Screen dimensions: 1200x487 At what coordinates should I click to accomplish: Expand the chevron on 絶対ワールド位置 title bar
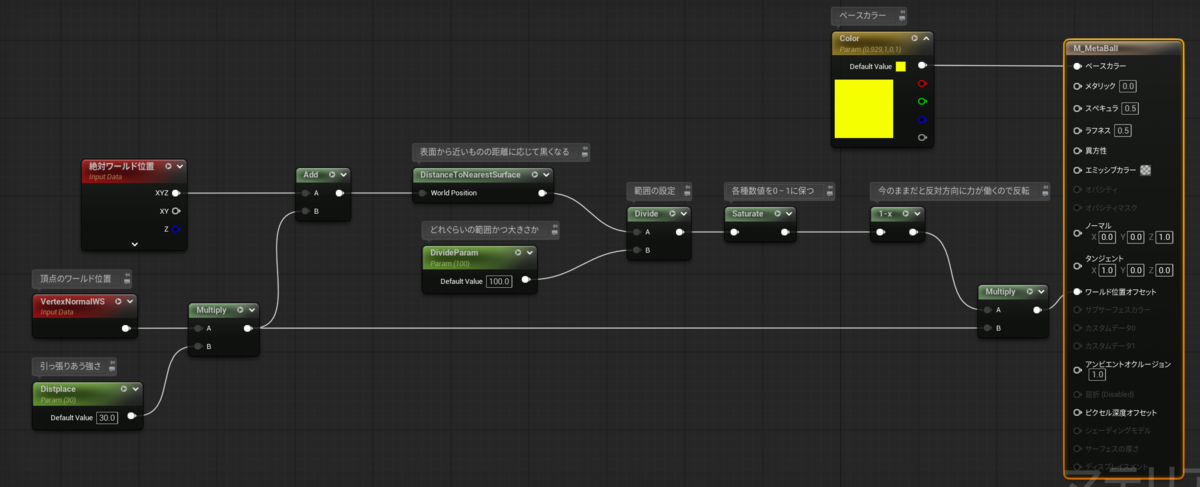tap(180, 167)
